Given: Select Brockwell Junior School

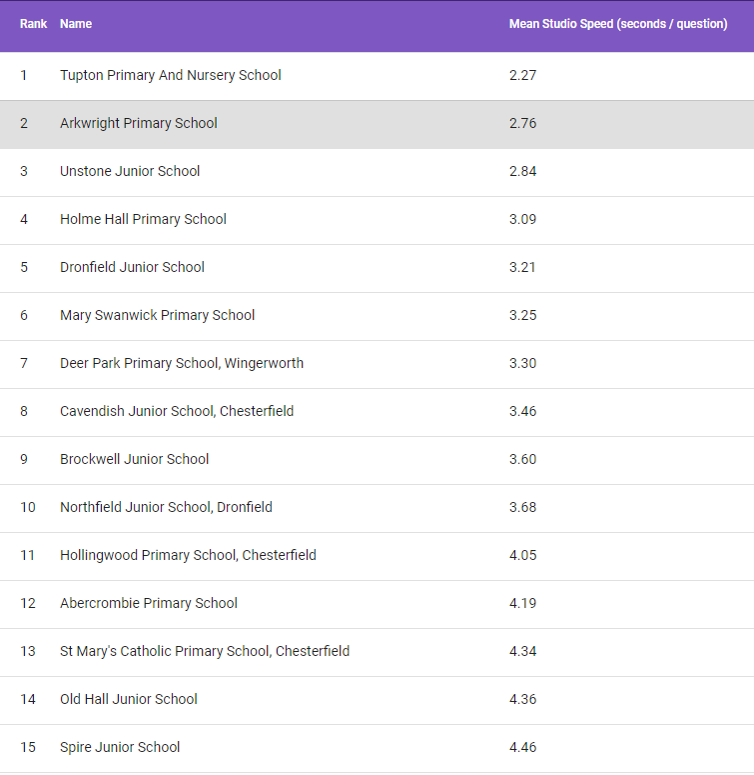Looking at the screenshot, I should (134, 459).
